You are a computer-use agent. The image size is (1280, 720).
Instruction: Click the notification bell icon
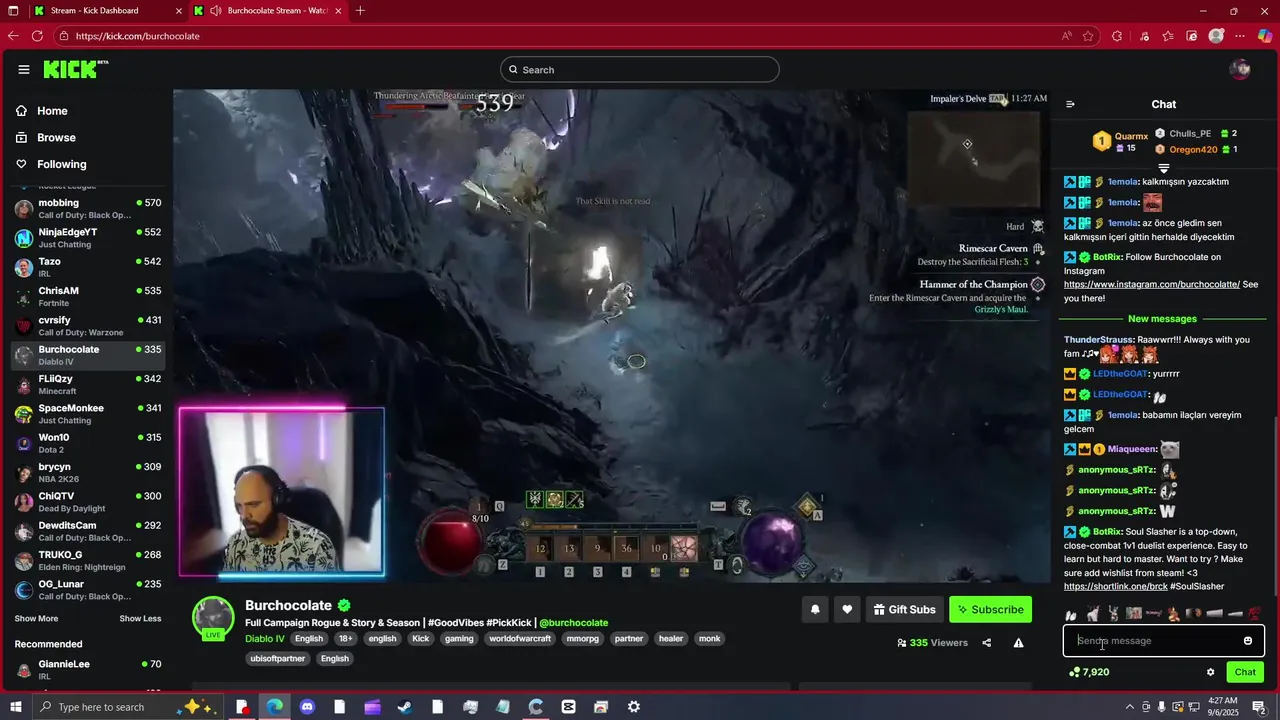point(815,609)
